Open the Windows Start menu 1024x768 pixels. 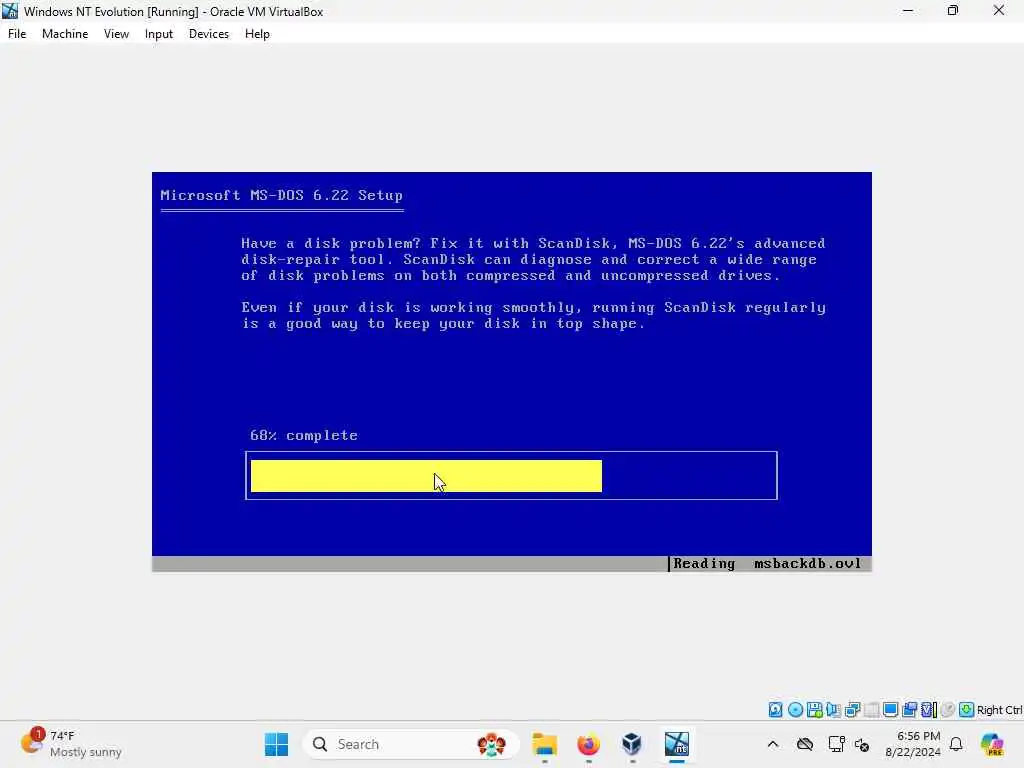276,744
